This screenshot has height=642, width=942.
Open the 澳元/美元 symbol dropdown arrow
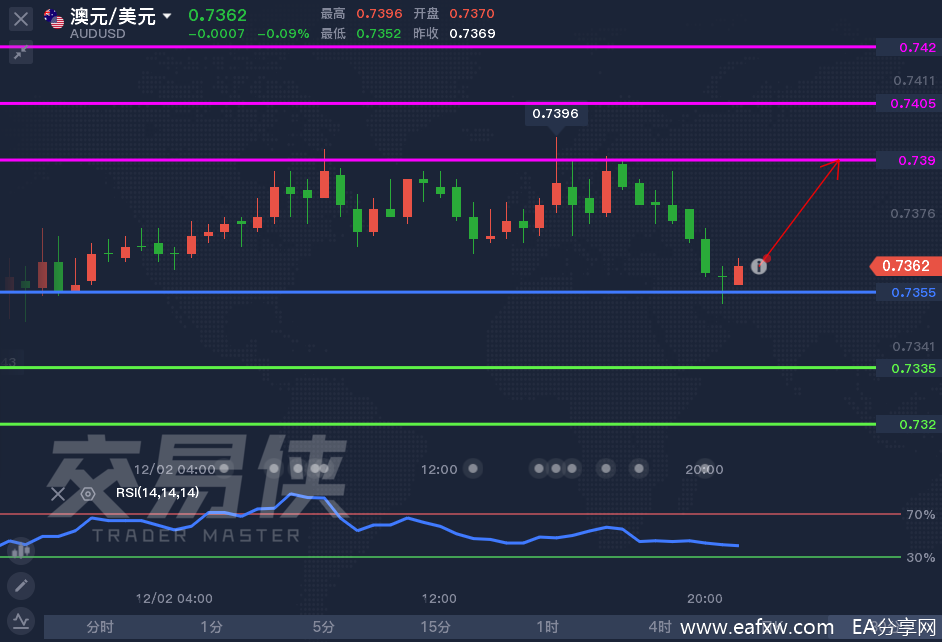(167, 16)
